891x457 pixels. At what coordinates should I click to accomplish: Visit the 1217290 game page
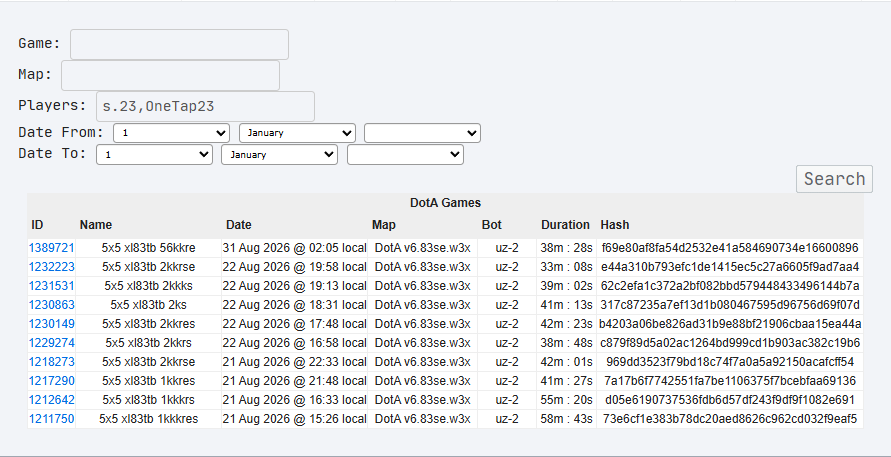click(52, 381)
